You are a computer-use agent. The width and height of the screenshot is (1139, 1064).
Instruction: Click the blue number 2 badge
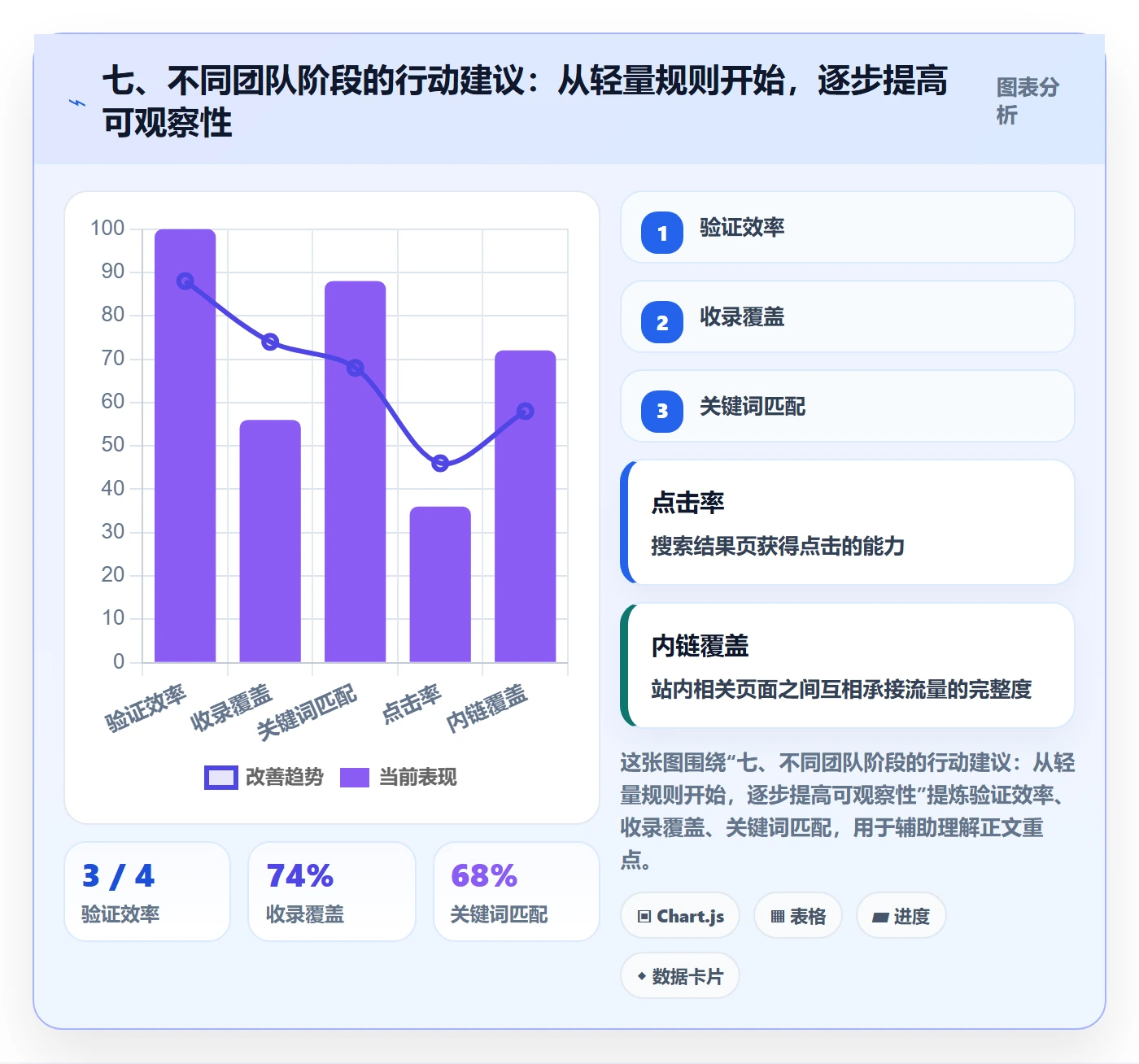click(662, 322)
